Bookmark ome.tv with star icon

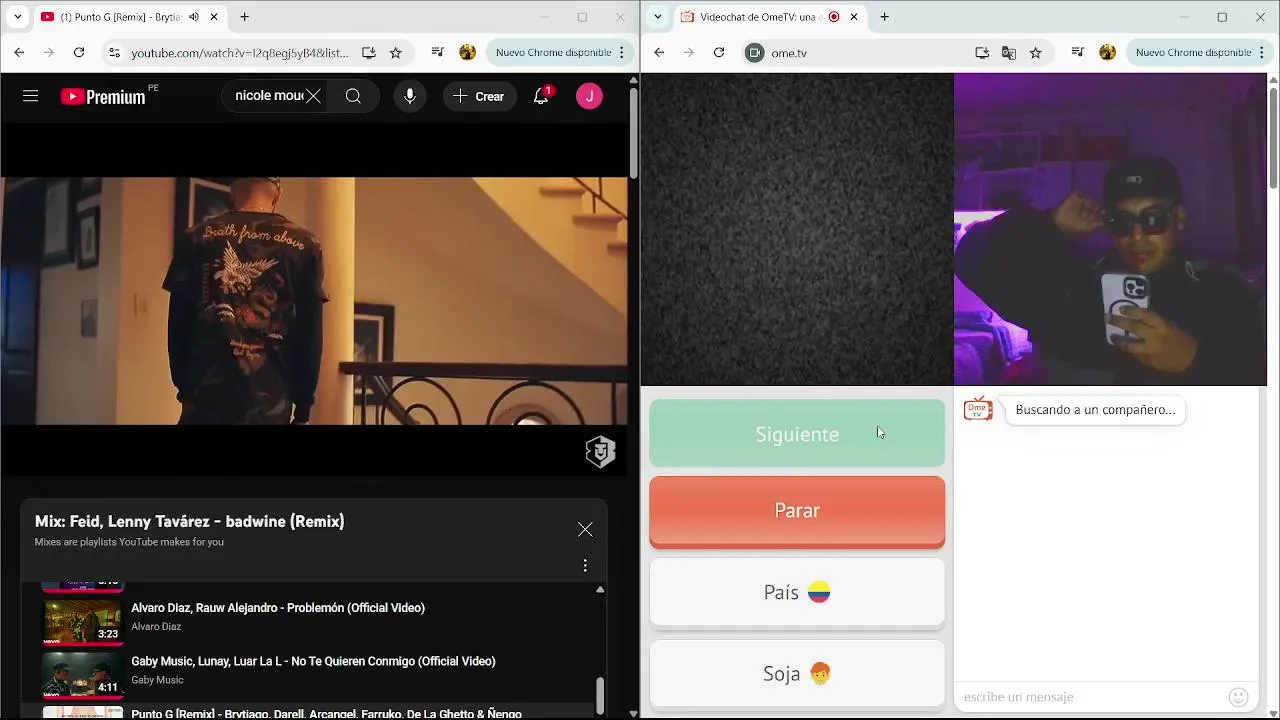coord(1035,53)
